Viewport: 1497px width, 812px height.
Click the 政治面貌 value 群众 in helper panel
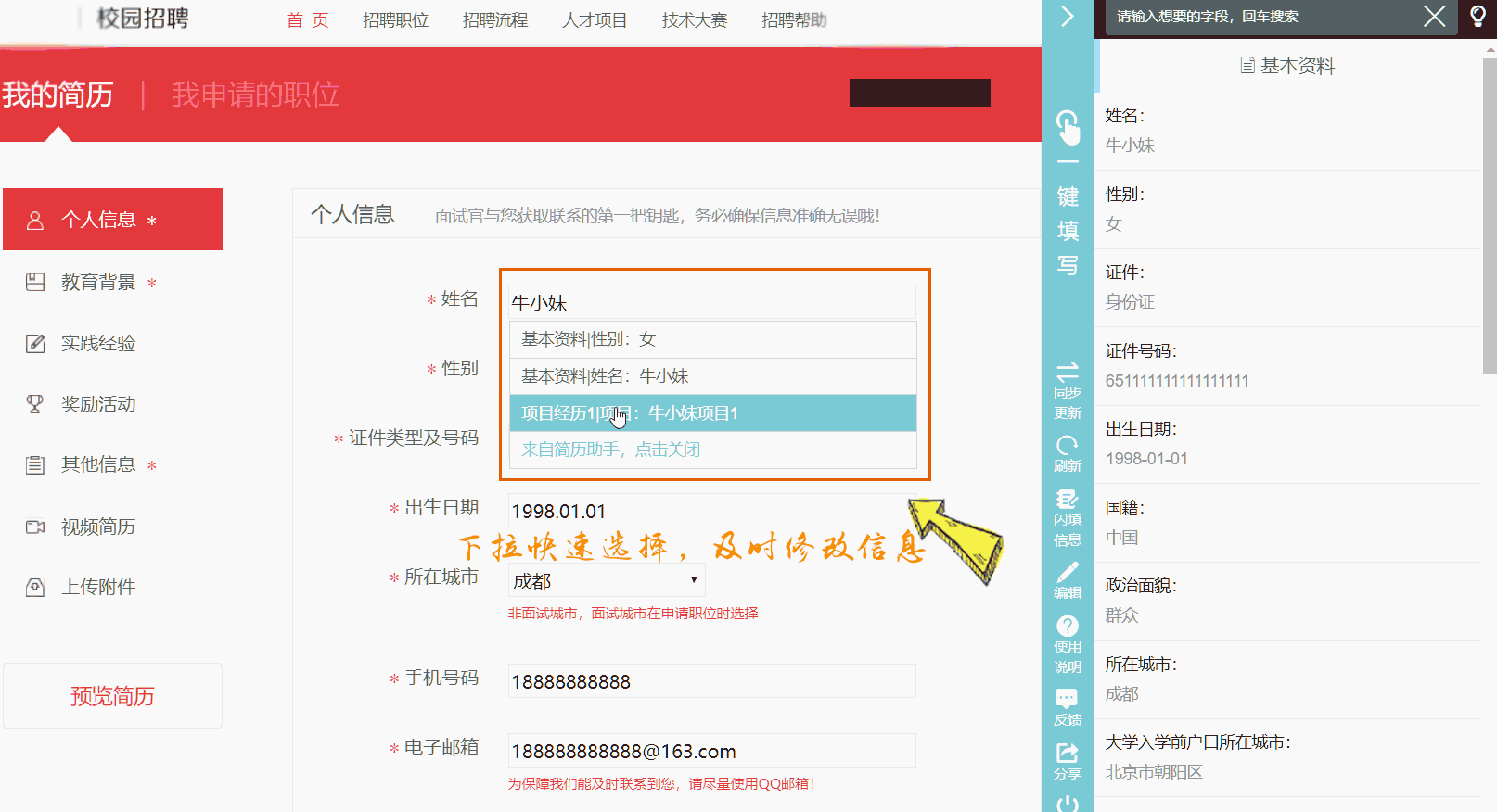[x=1121, y=615]
